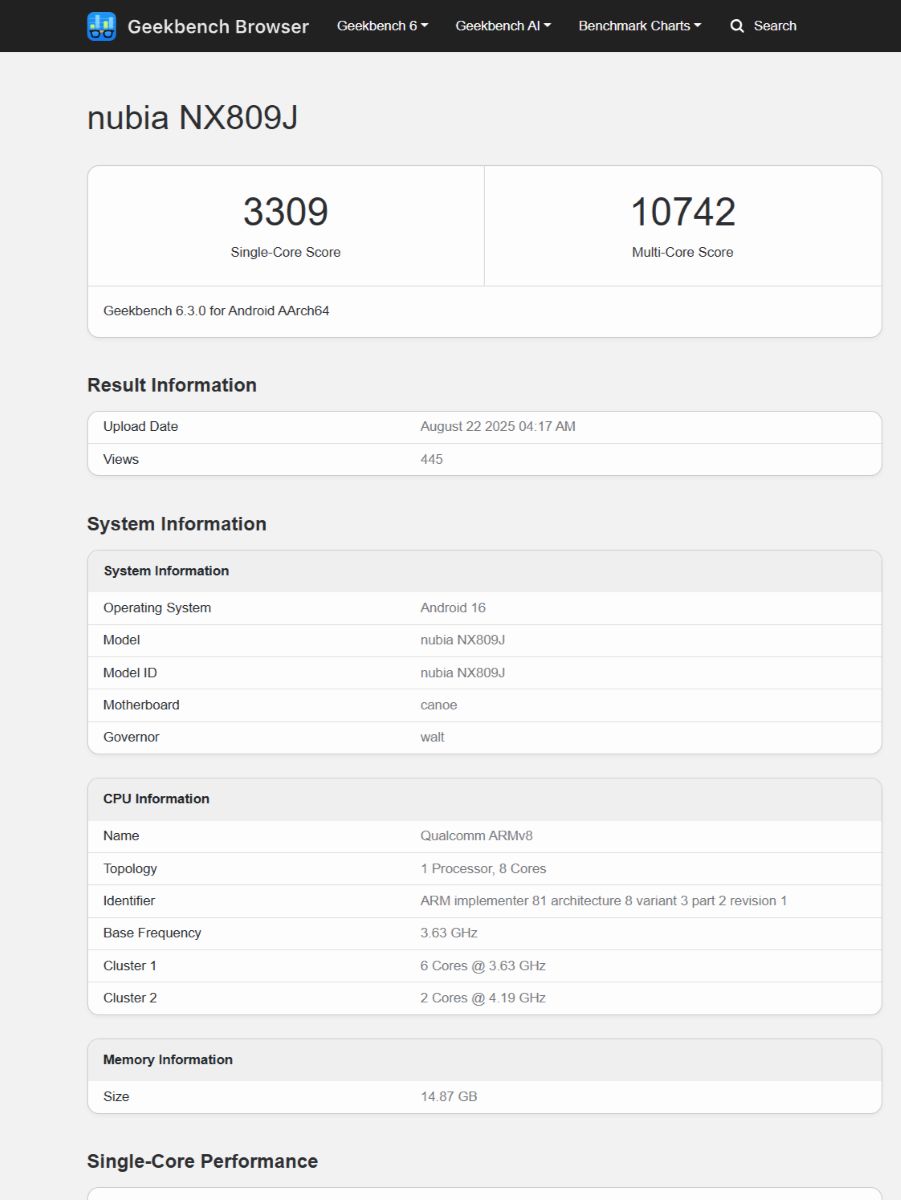This screenshot has height=1200, width=901.
Task: Open the Geekbench Browser home link
Action: point(198,26)
